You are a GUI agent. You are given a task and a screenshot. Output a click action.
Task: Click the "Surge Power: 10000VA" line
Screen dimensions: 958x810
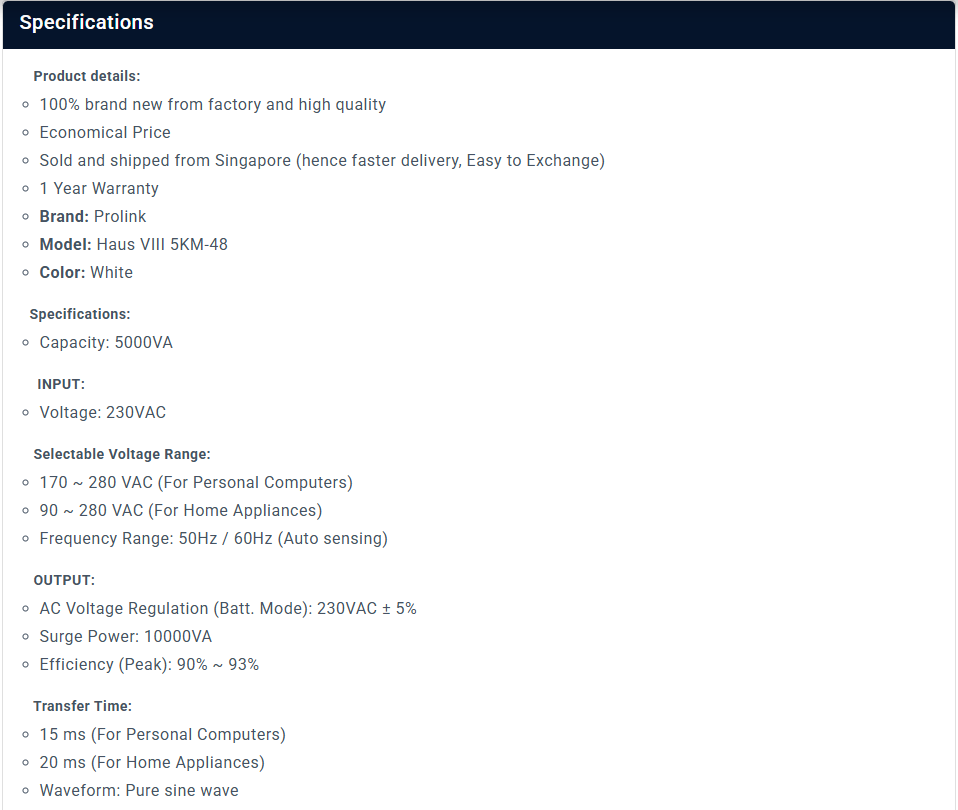point(126,636)
